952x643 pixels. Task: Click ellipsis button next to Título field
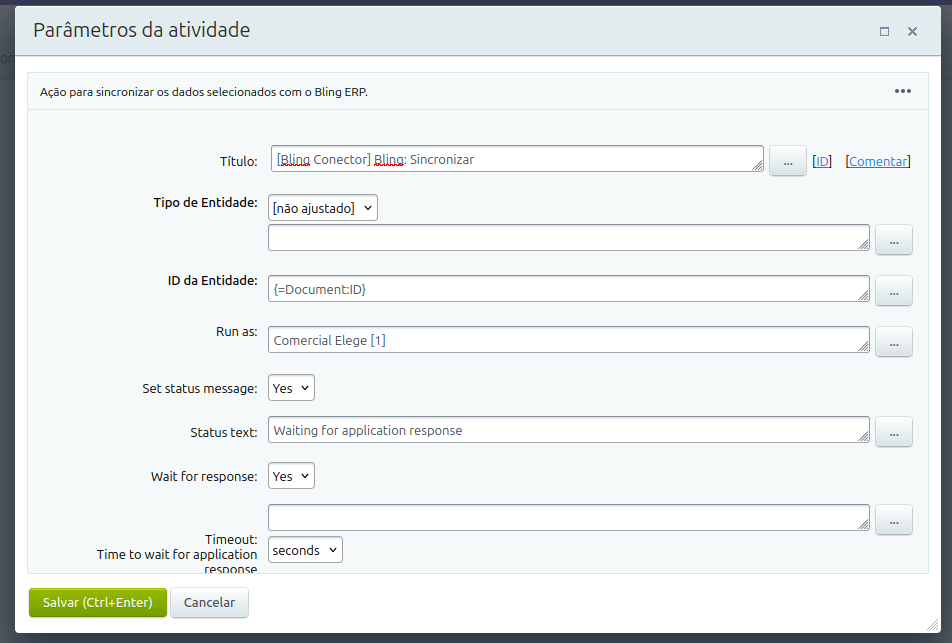(787, 161)
